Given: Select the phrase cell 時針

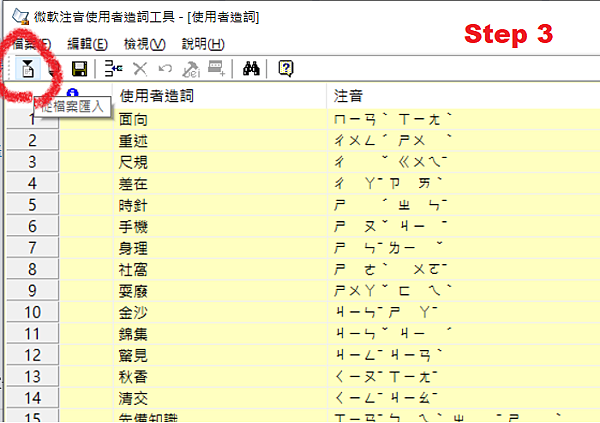Looking at the screenshot, I should [220, 205].
